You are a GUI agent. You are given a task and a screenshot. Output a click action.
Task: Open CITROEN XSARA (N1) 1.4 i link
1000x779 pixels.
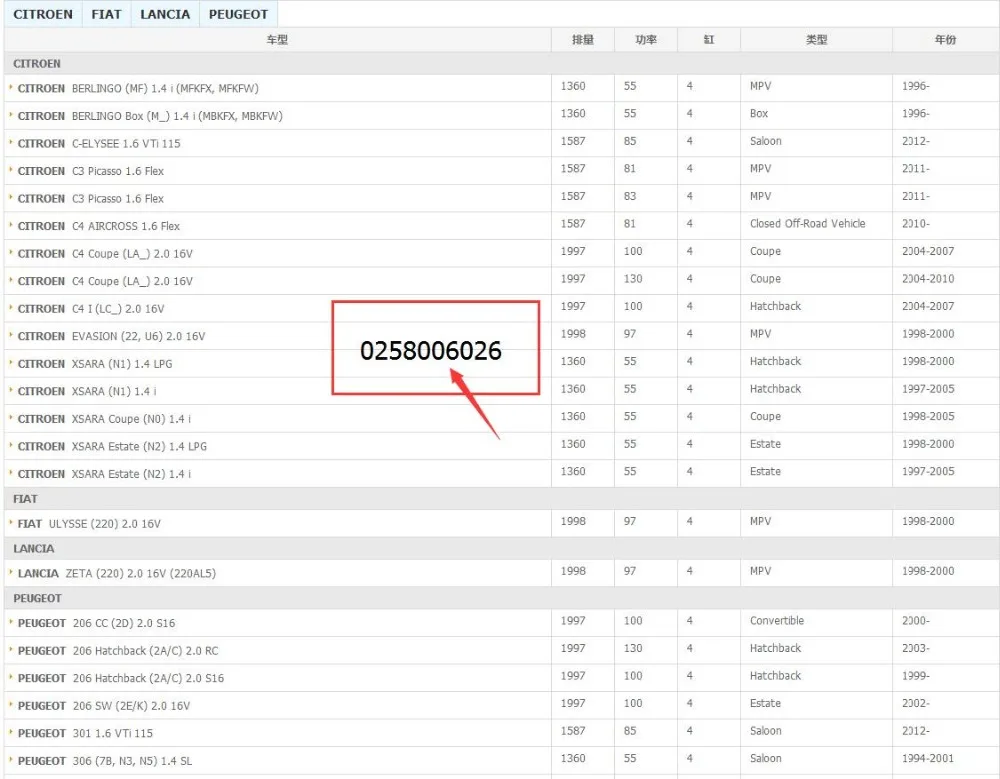tap(87, 391)
